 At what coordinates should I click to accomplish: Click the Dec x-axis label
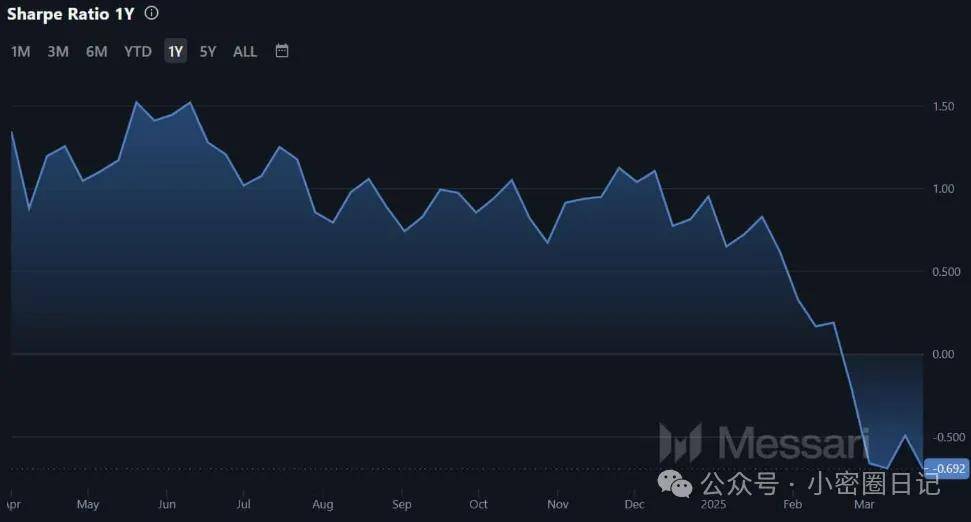point(634,505)
